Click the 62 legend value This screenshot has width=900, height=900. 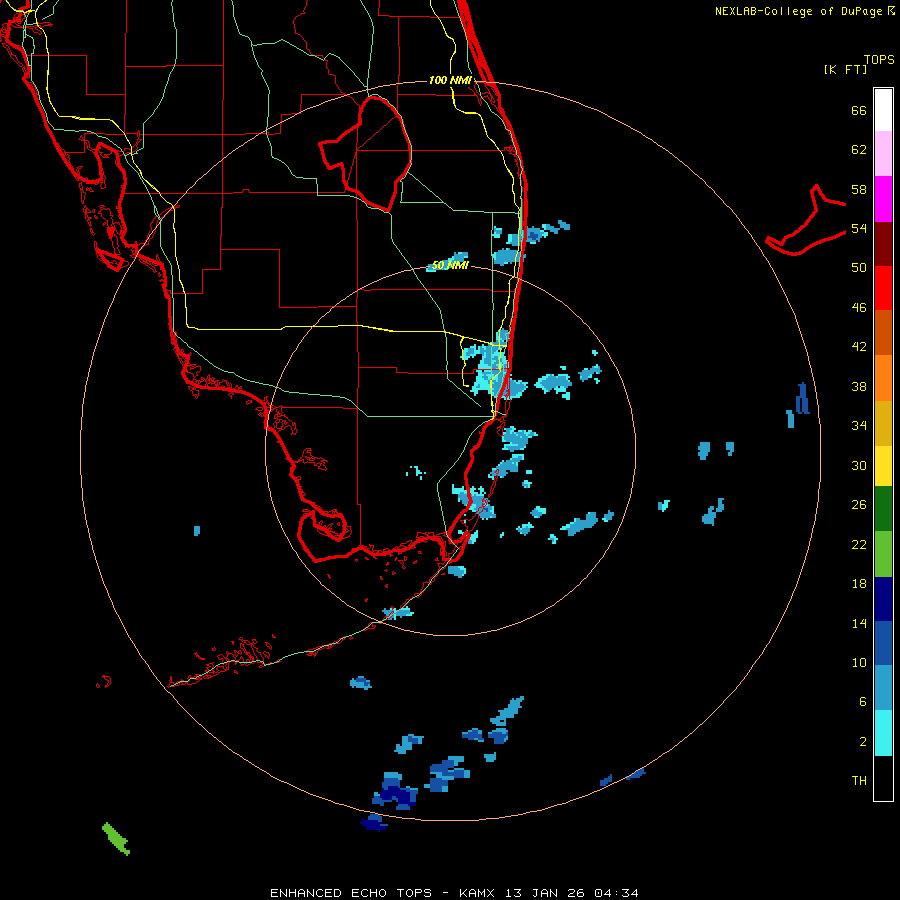coord(859,150)
